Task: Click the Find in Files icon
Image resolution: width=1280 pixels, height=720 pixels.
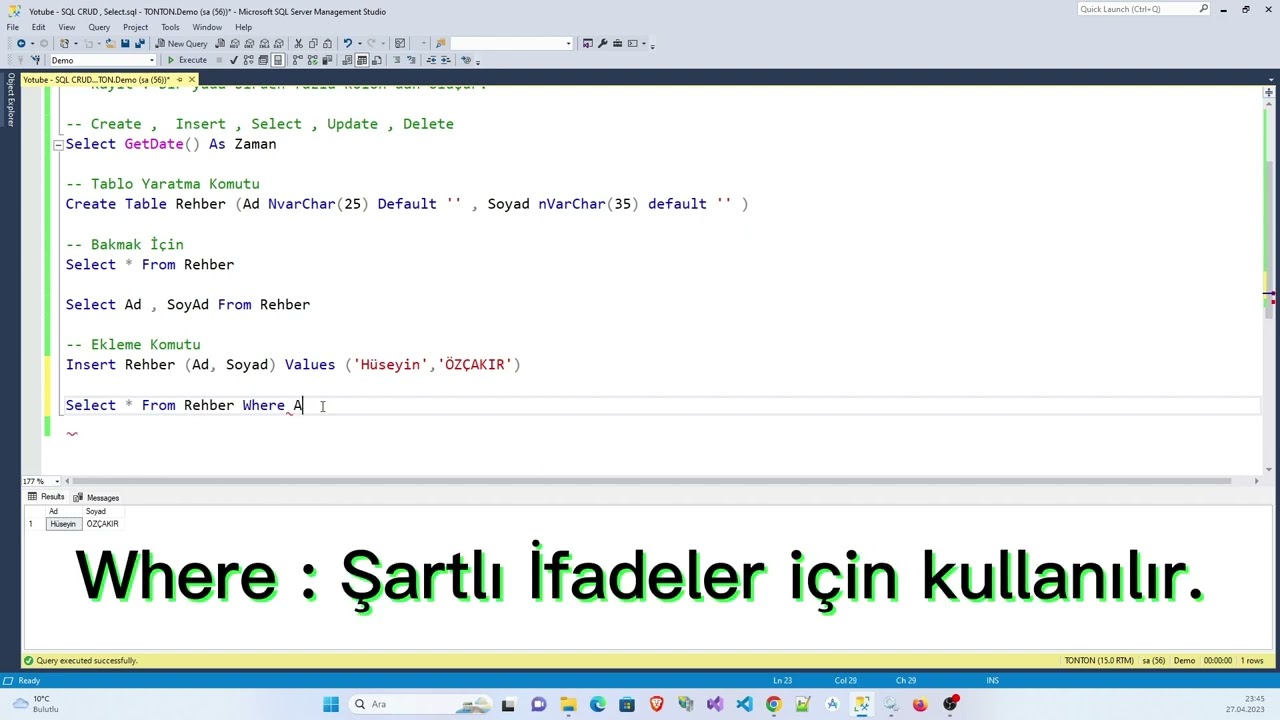Action: tap(440, 43)
